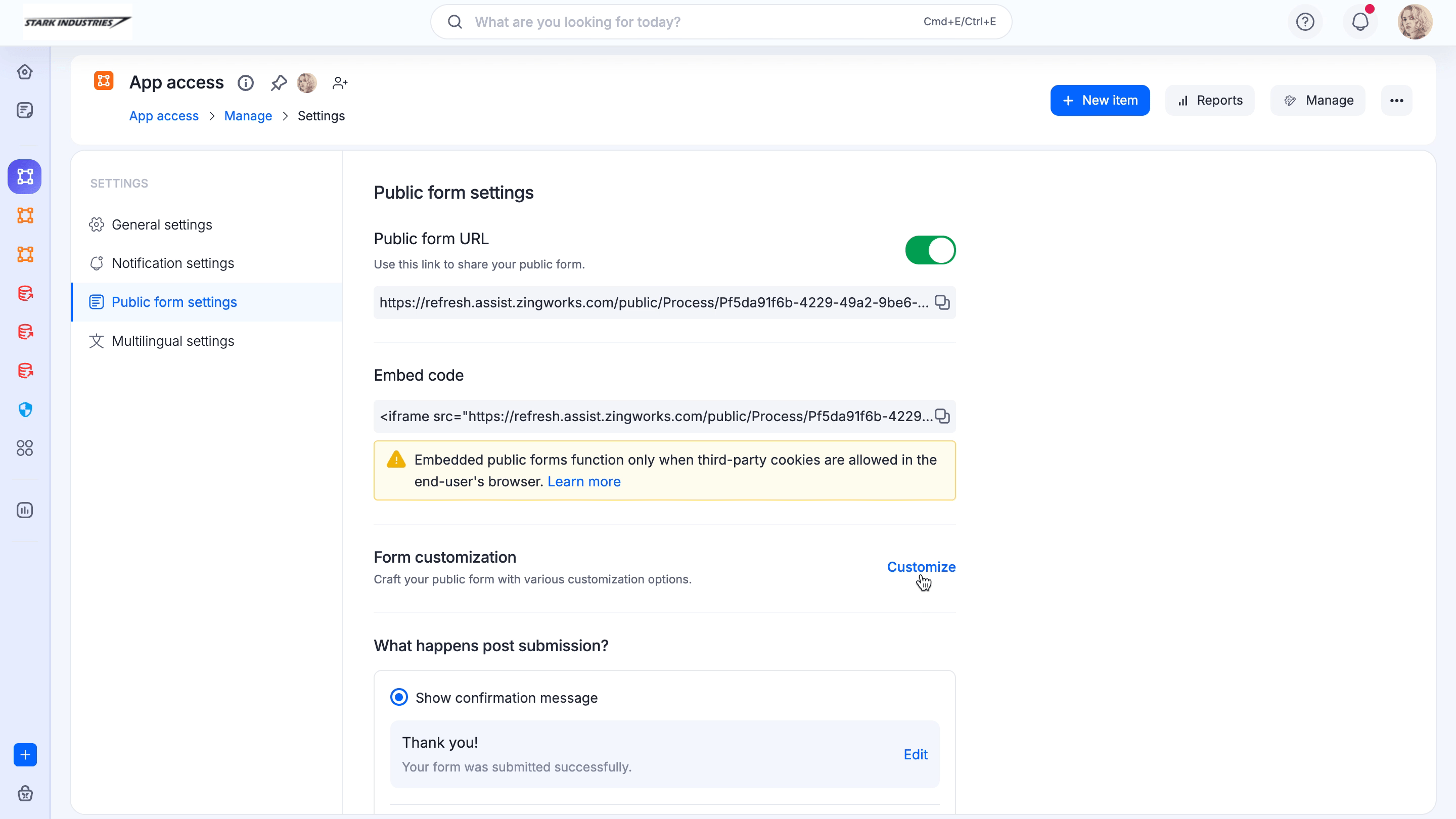Open General settings section
Screen dimensions: 1456x819
tap(162, 225)
